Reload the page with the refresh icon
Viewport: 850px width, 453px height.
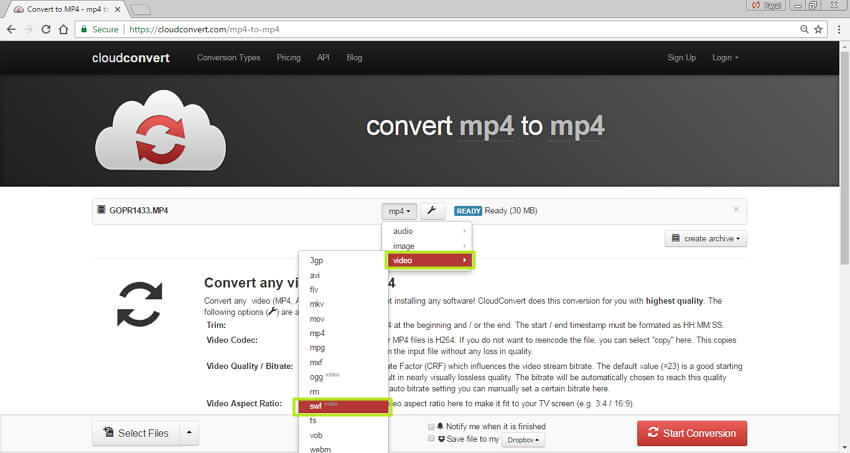(46, 30)
